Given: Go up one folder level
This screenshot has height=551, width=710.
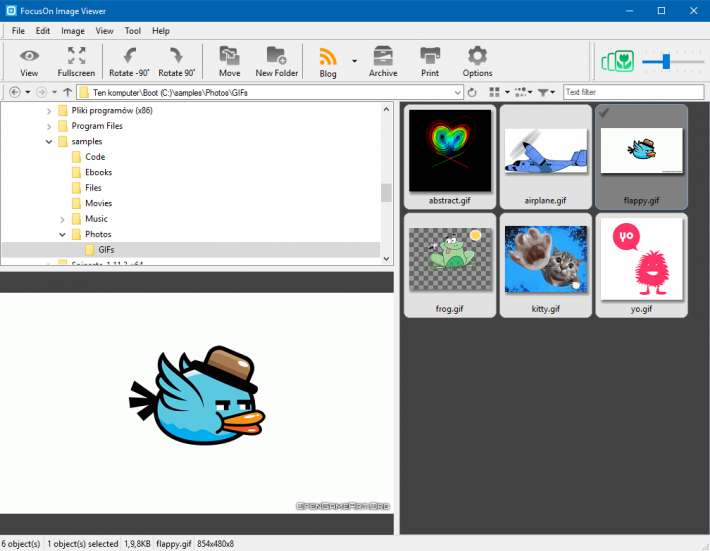Looking at the screenshot, I should click(x=67, y=92).
